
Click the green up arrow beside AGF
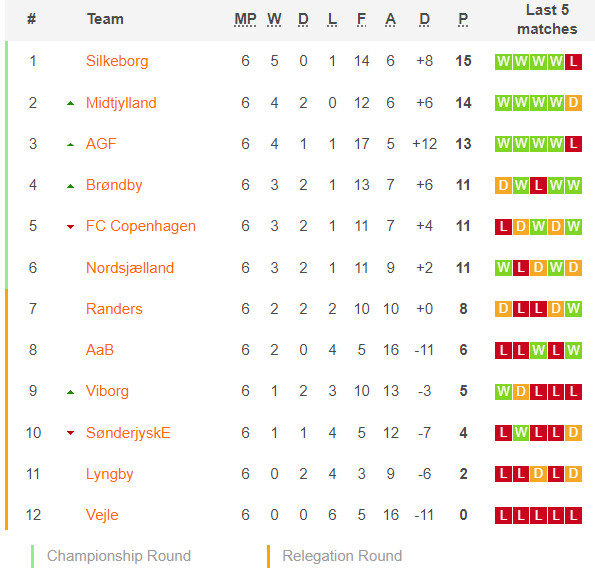(70, 145)
